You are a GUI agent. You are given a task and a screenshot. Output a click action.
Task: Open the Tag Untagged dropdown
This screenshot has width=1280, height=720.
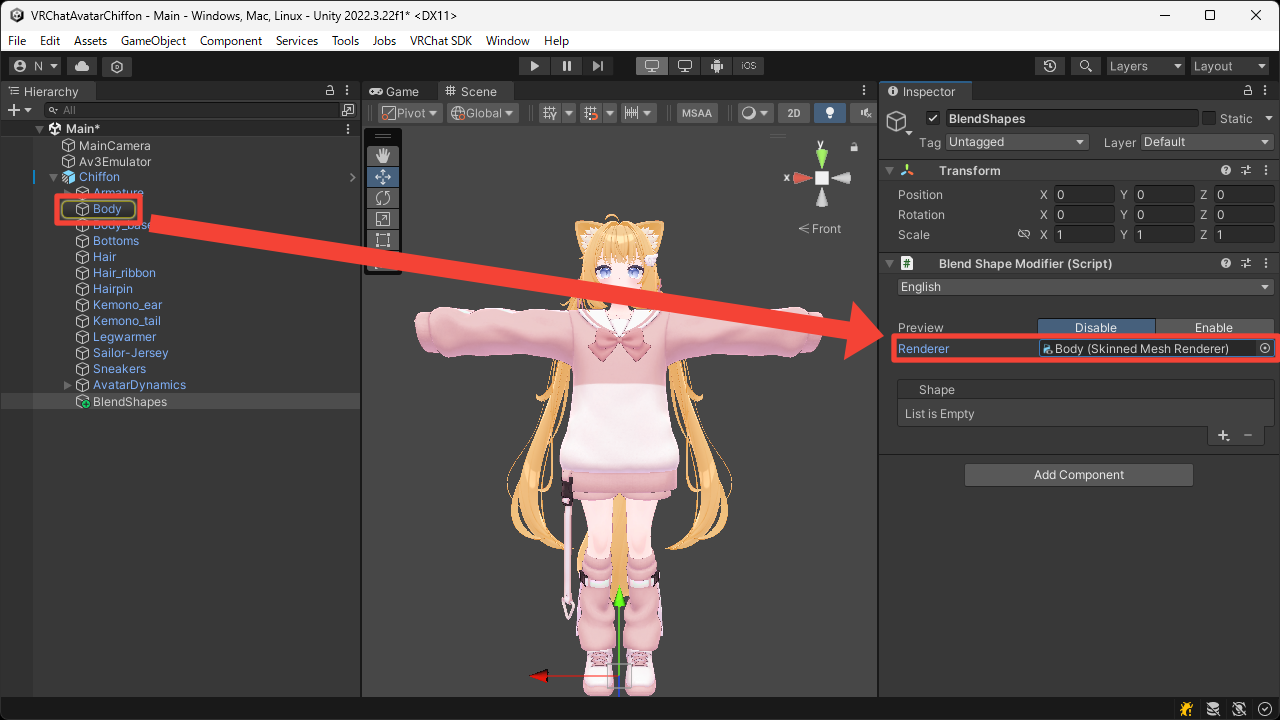point(1016,142)
